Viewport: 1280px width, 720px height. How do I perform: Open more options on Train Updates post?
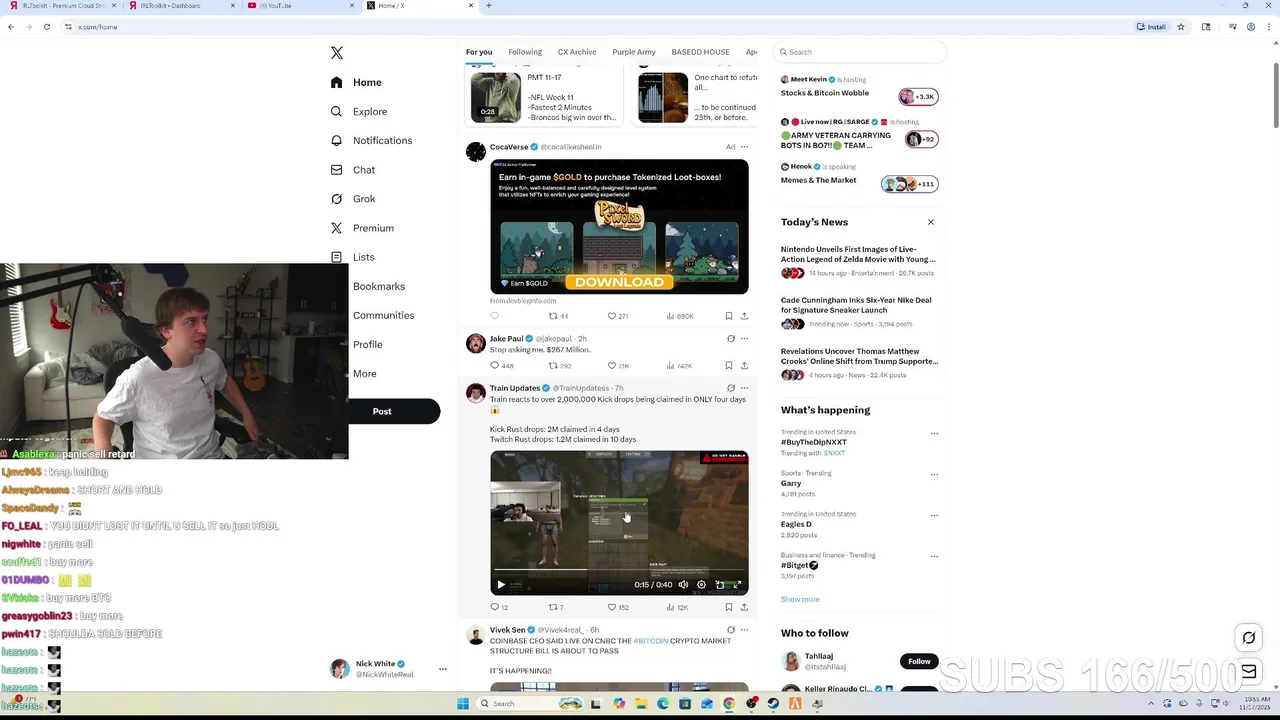[744, 388]
